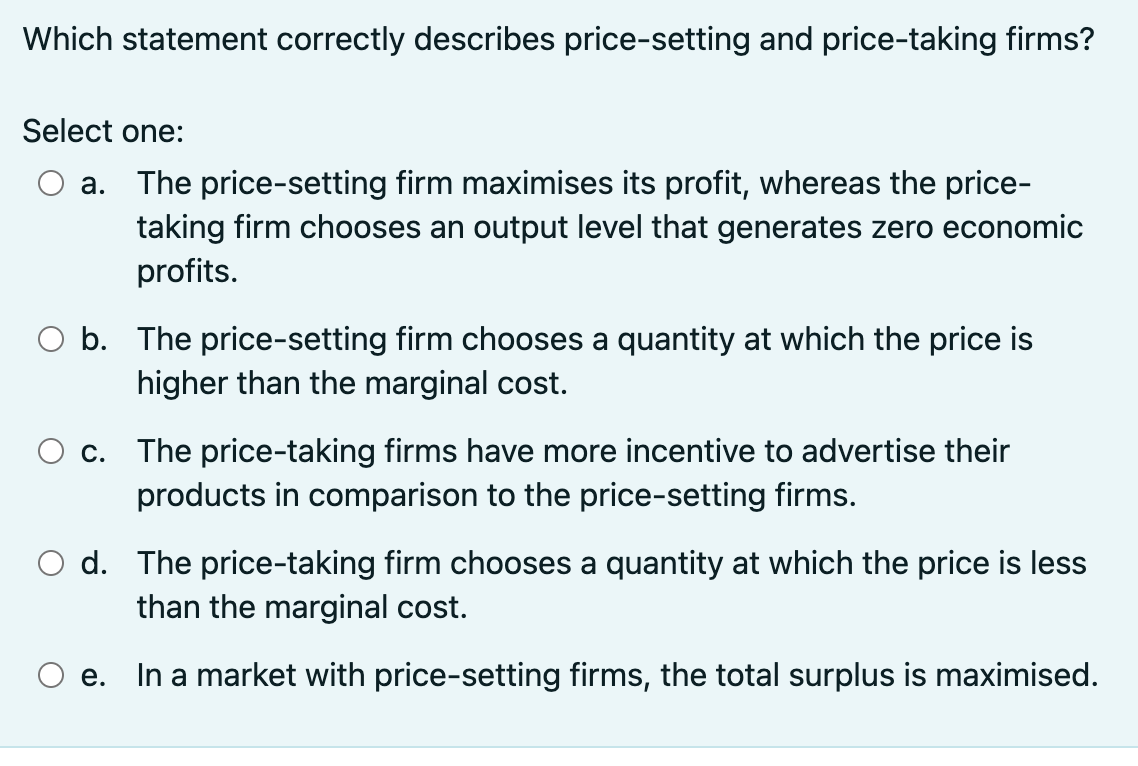Choose answer c about advertising incentives
The image size is (1138, 766).
tap(50, 452)
